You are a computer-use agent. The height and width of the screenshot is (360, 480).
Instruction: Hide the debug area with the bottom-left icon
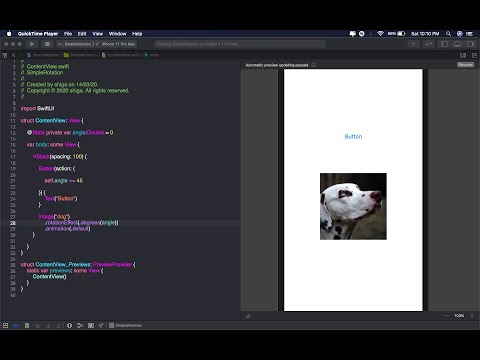[x=5, y=325]
